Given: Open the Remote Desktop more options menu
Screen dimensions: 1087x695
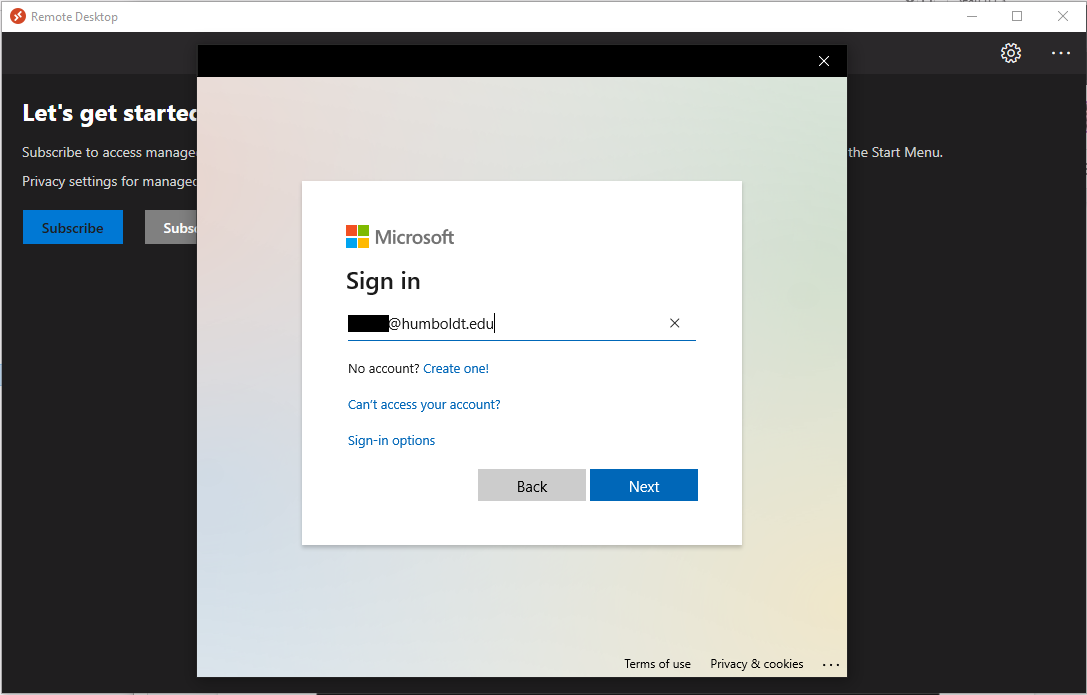Looking at the screenshot, I should point(1061,53).
